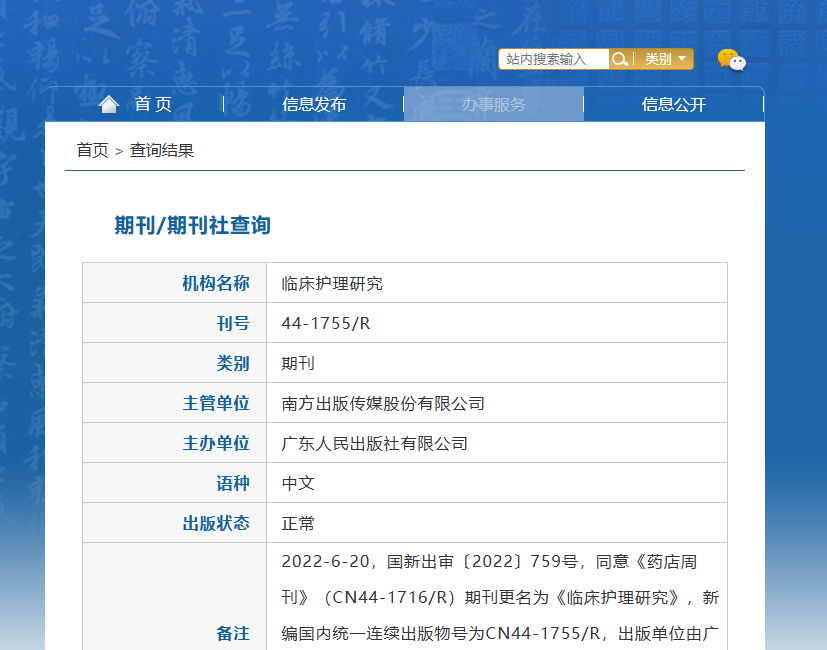Select the 办事服务 menu tab
Screen dimensions: 827x650
494,104
